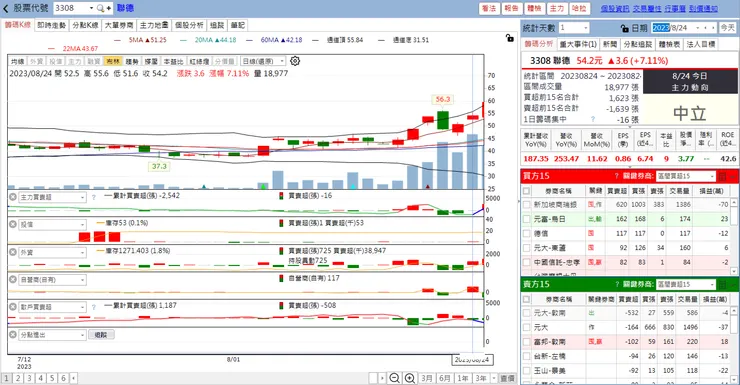Zoom out the chart with minus magnifier
This screenshot has width=740, height=385.
(395, 378)
